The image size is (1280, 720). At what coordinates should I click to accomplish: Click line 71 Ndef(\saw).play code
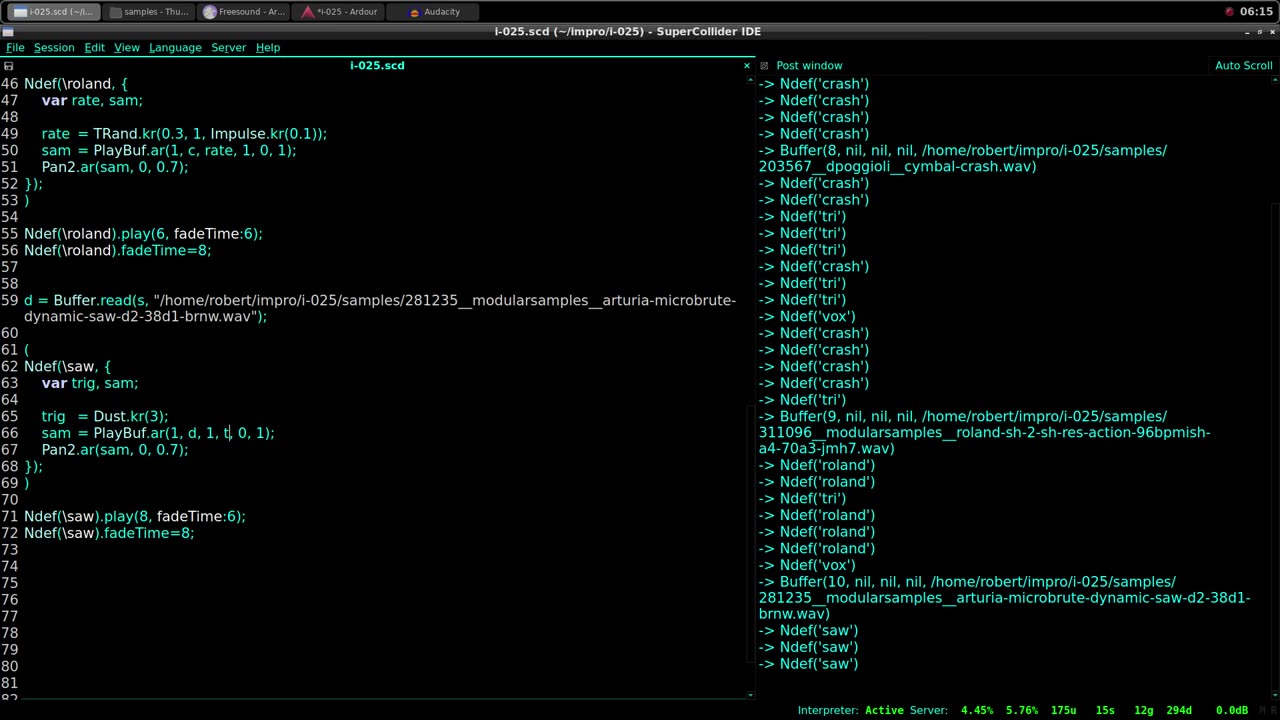pyautogui.click(x=135, y=516)
